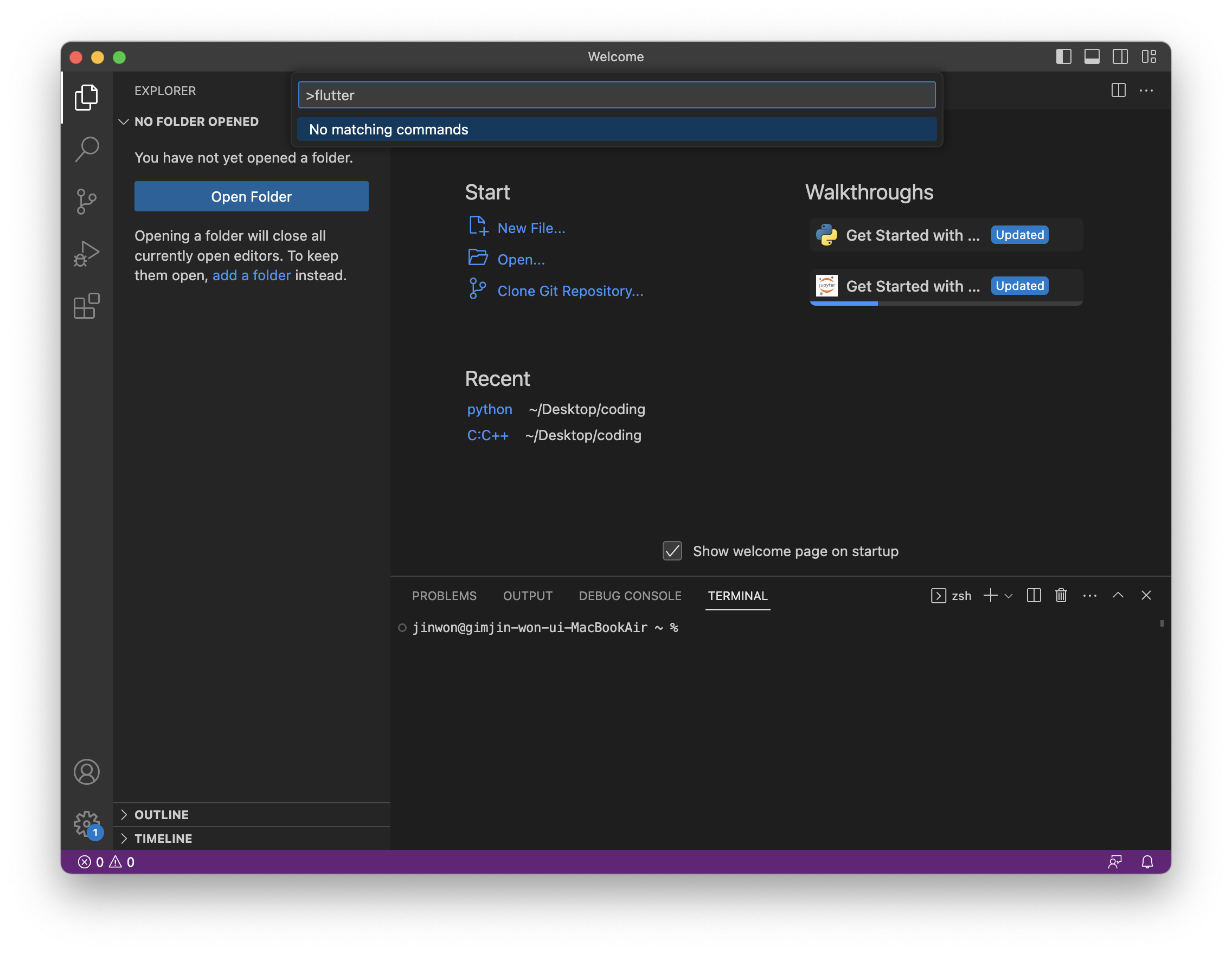This screenshot has height=954, width=1232.
Task: Click the green fullscreen window button
Action: point(119,57)
